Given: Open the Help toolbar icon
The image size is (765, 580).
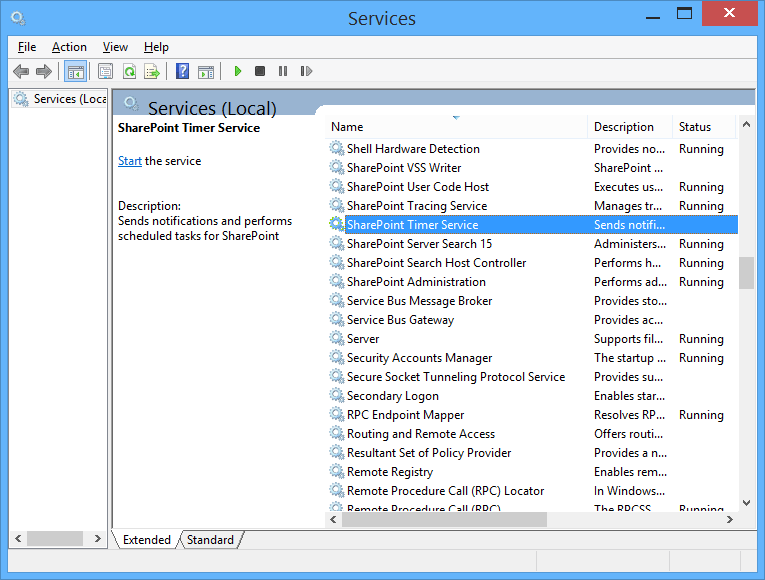Looking at the screenshot, I should [x=182, y=72].
